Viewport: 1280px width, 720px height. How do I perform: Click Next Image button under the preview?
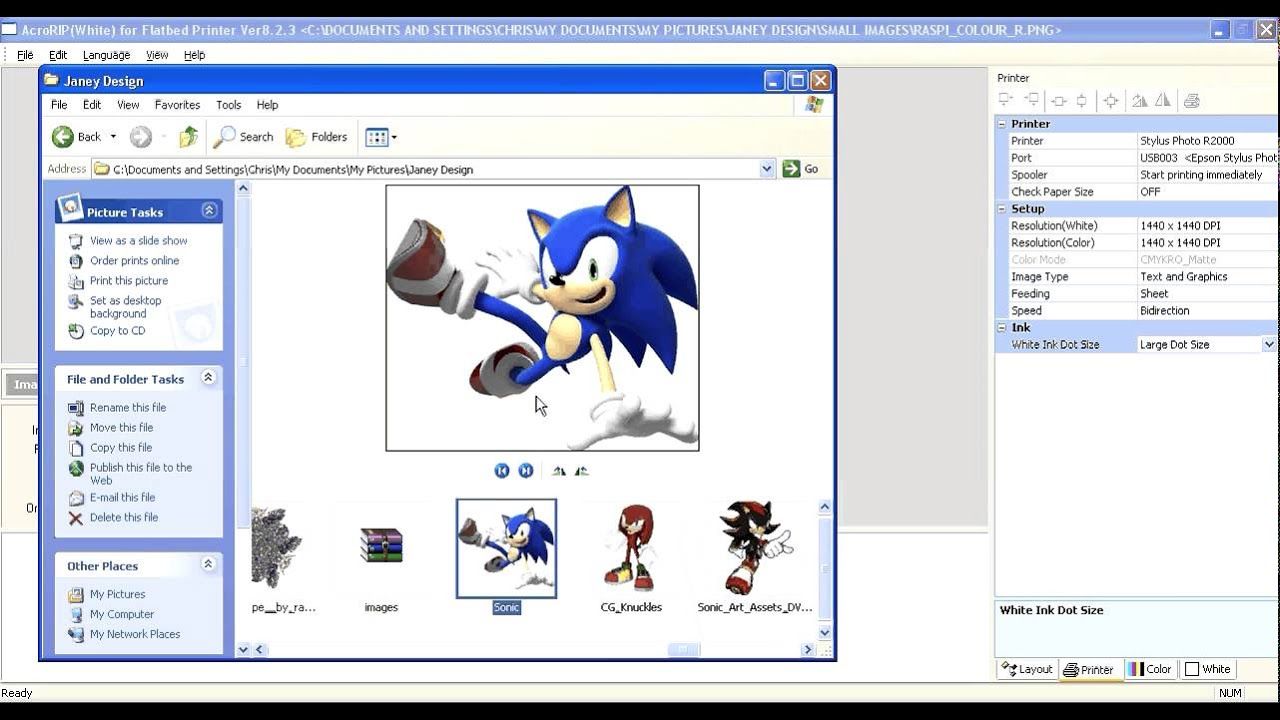tap(526, 471)
